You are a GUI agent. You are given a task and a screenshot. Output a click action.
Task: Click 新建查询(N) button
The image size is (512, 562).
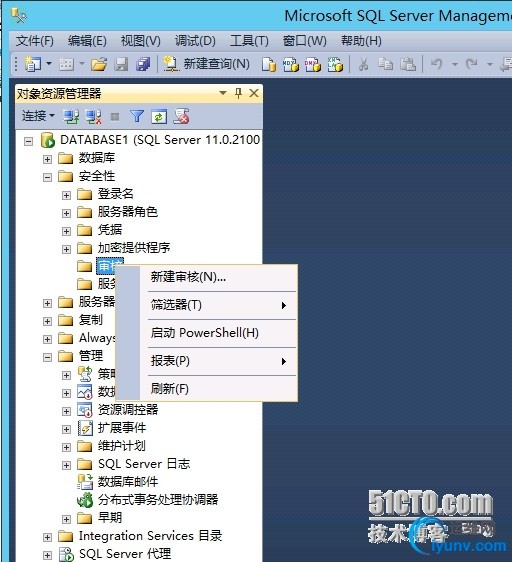pos(207,64)
